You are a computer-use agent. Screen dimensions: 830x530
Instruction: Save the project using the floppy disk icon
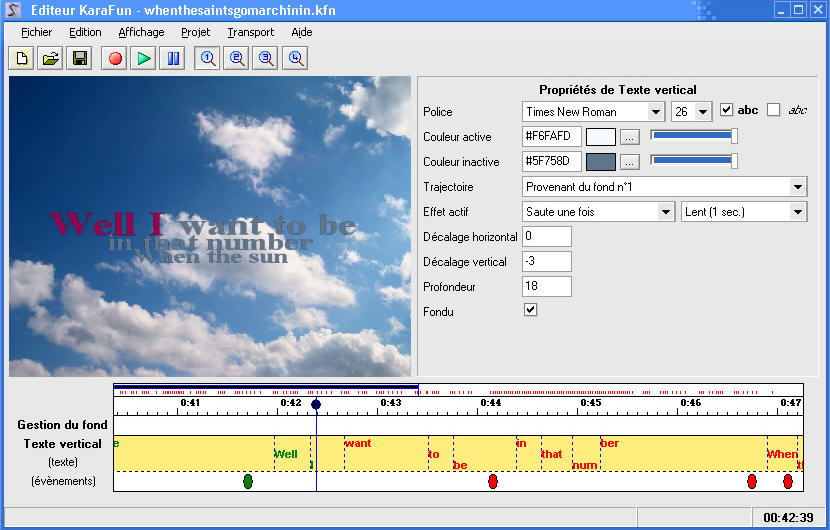[80, 59]
